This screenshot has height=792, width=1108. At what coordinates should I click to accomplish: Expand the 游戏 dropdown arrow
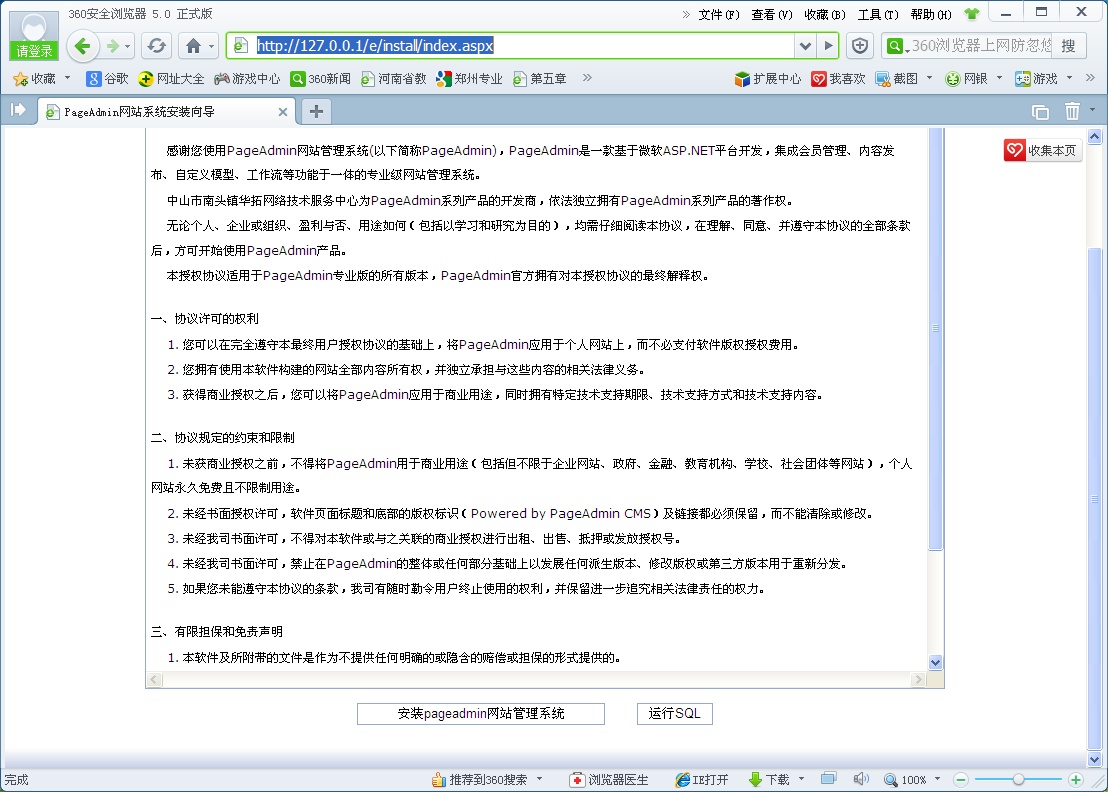[1069, 78]
